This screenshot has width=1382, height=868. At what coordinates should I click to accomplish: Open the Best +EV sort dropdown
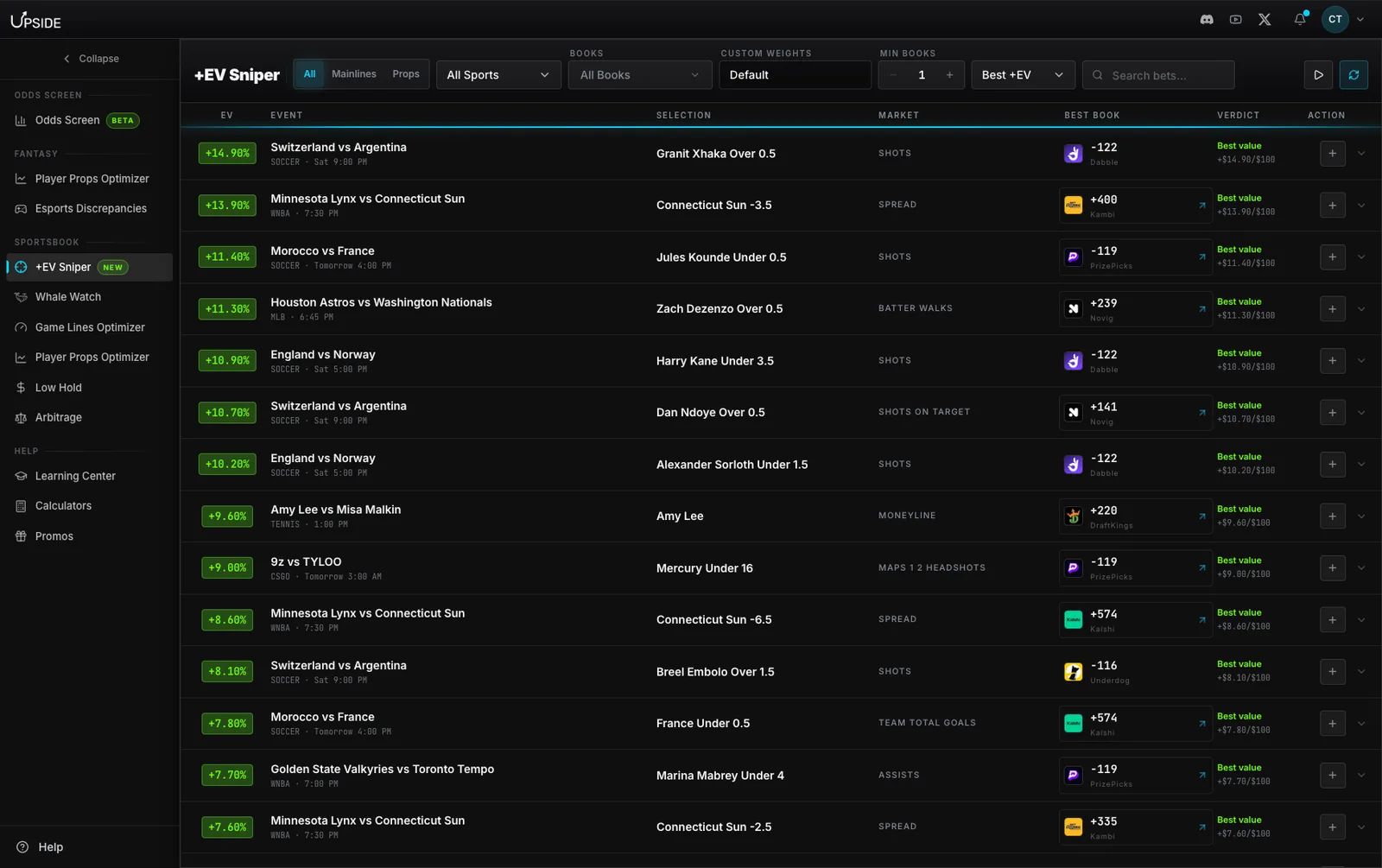pyautogui.click(x=1023, y=75)
